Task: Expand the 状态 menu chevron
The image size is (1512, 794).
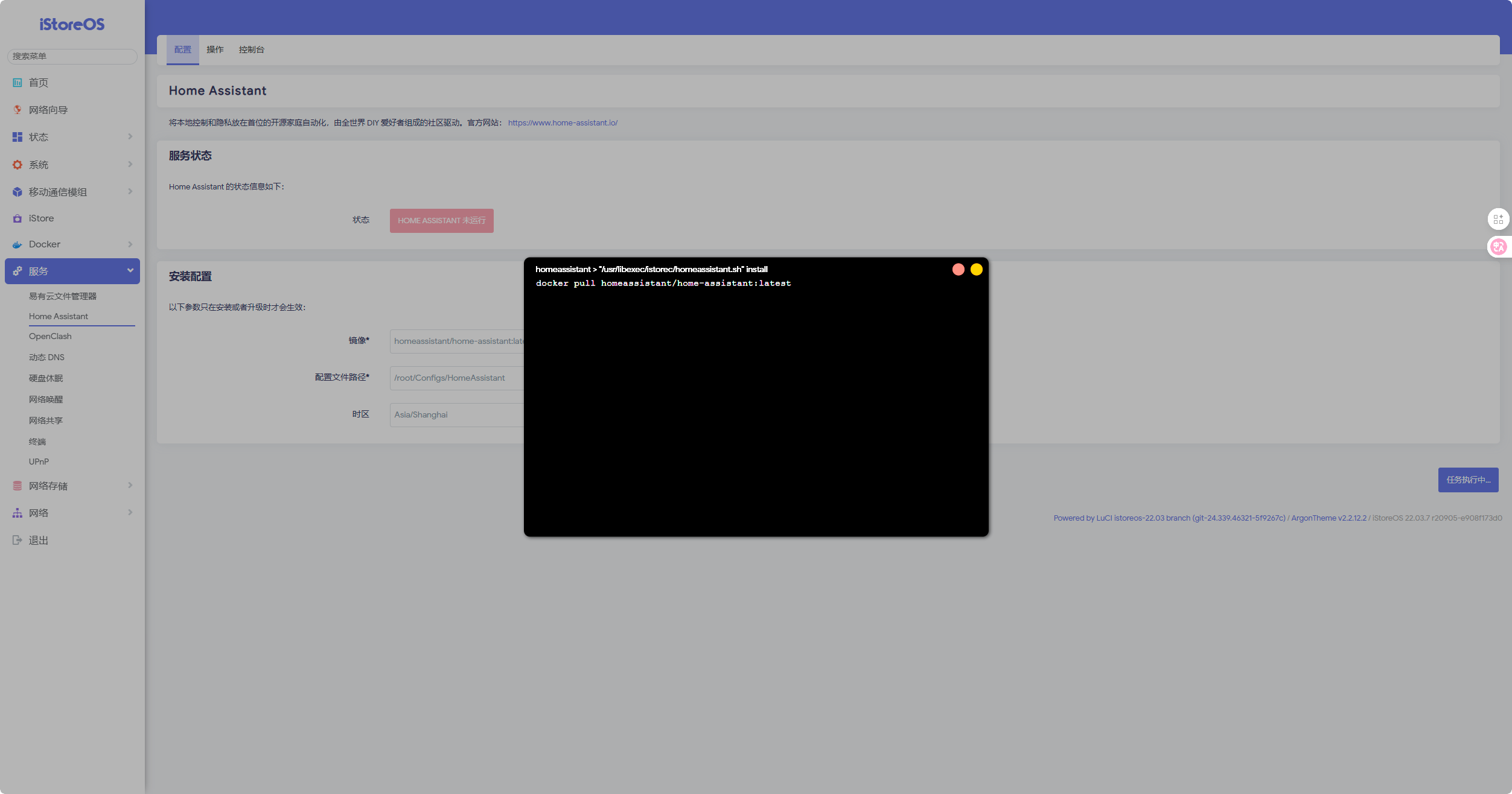Action: click(130, 137)
